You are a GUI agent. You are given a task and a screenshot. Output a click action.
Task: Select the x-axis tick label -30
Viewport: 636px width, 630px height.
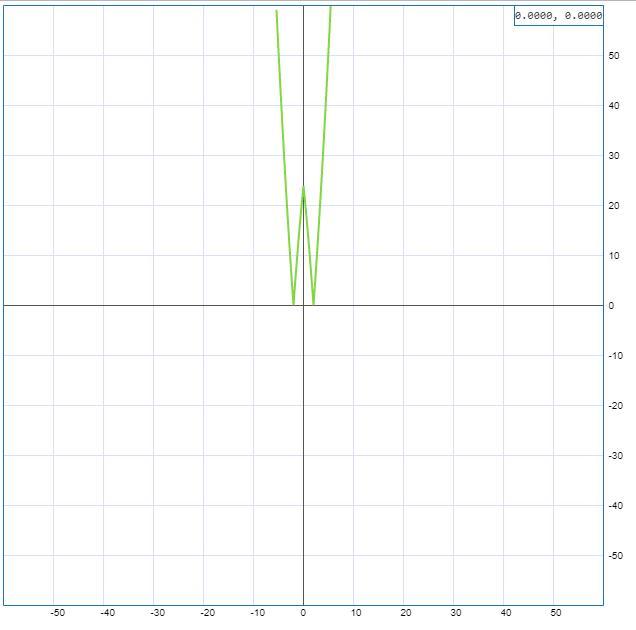157,613
